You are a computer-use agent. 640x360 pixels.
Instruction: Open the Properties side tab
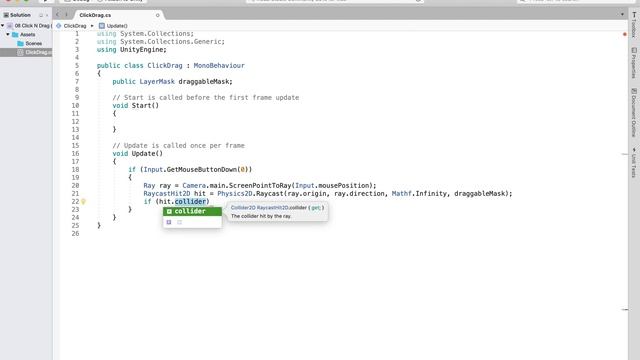634,63
